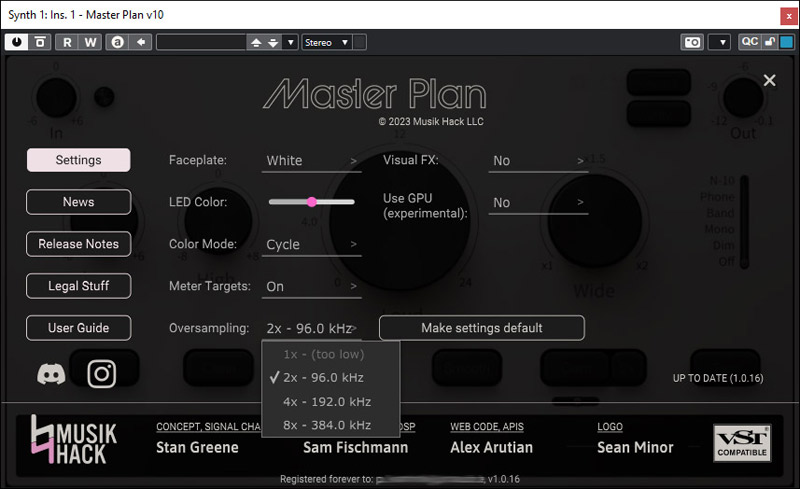Image resolution: width=800 pixels, height=489 pixels.
Task: Open the Release Notes section
Action: pos(78,244)
